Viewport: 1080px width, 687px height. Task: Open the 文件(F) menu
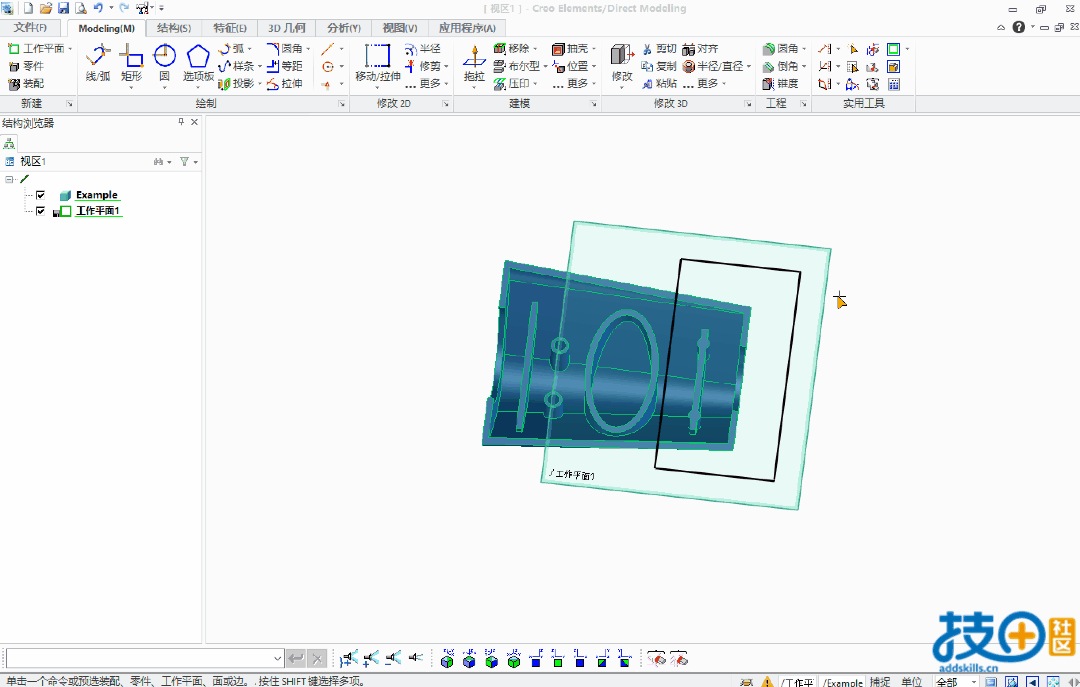click(x=30, y=28)
